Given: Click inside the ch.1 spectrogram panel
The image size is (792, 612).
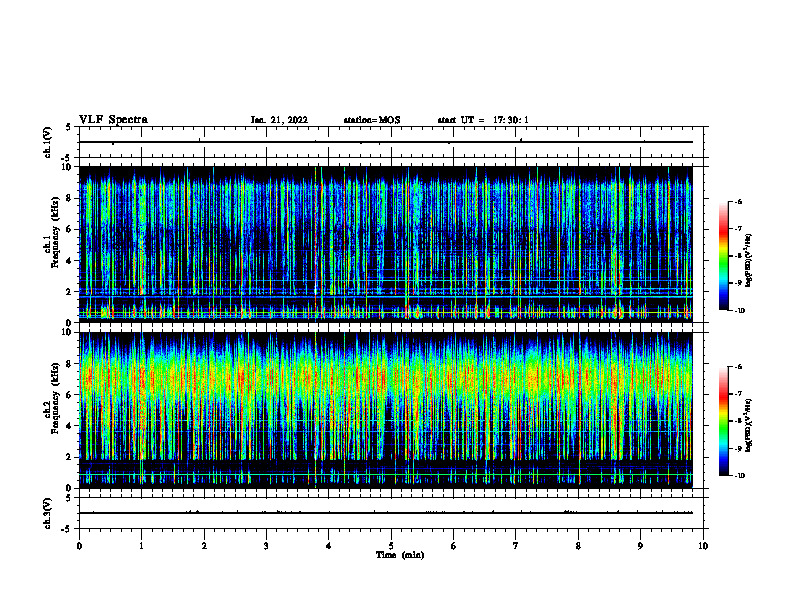Looking at the screenshot, I should (x=385, y=244).
